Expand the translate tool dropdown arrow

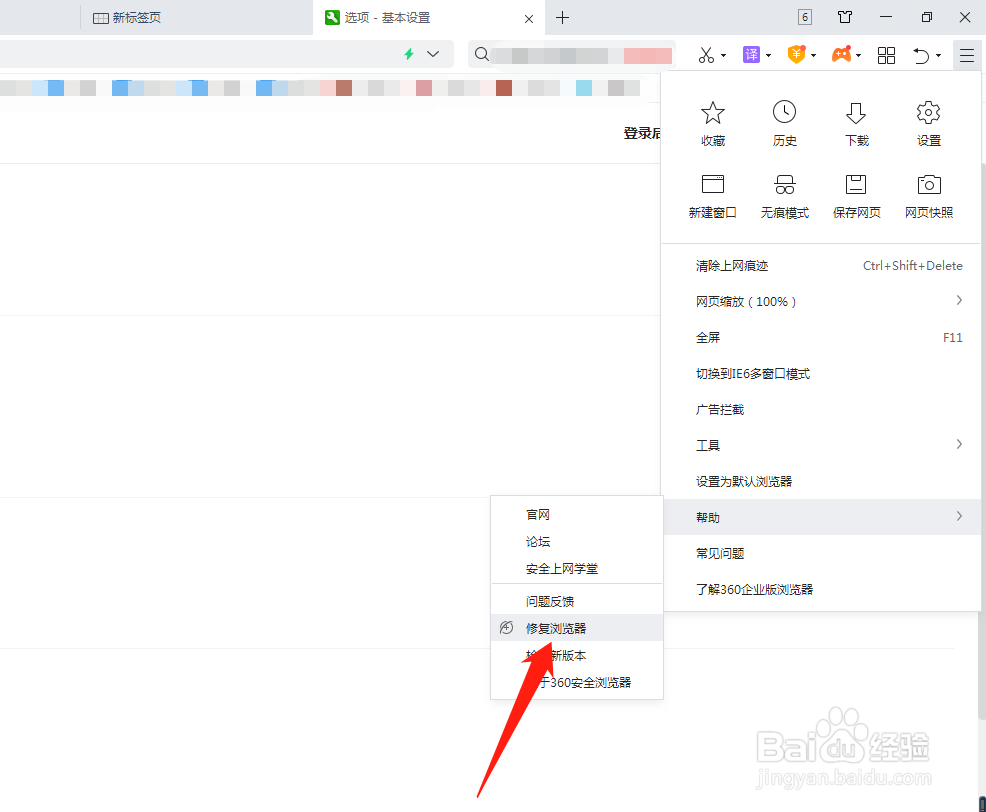768,56
